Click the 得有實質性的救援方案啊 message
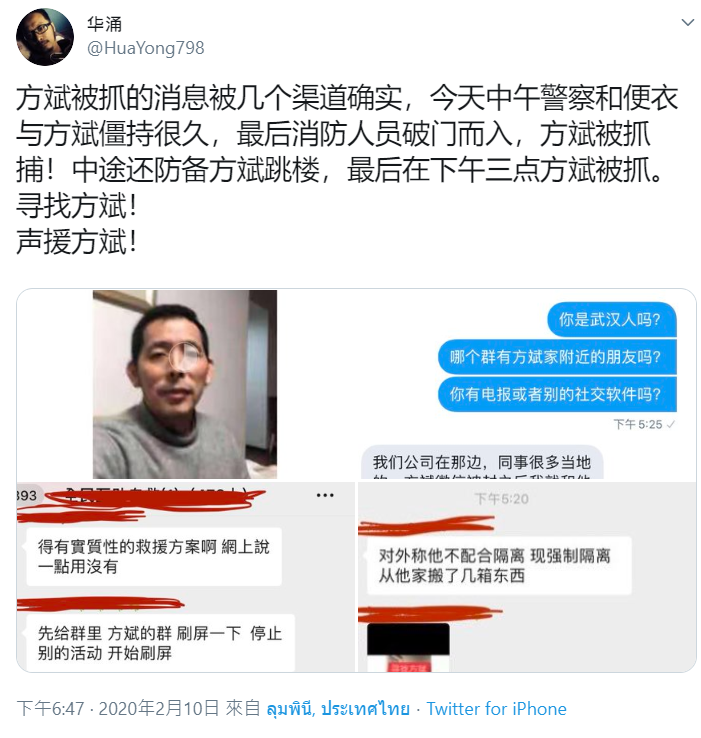 pos(154,556)
